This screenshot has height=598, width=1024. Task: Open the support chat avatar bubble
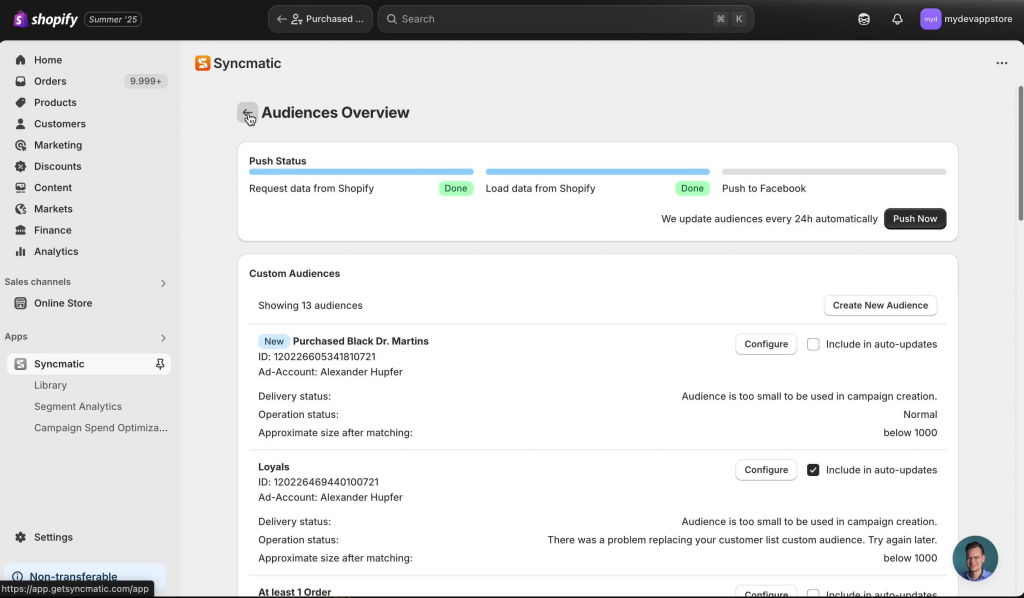[x=975, y=558]
